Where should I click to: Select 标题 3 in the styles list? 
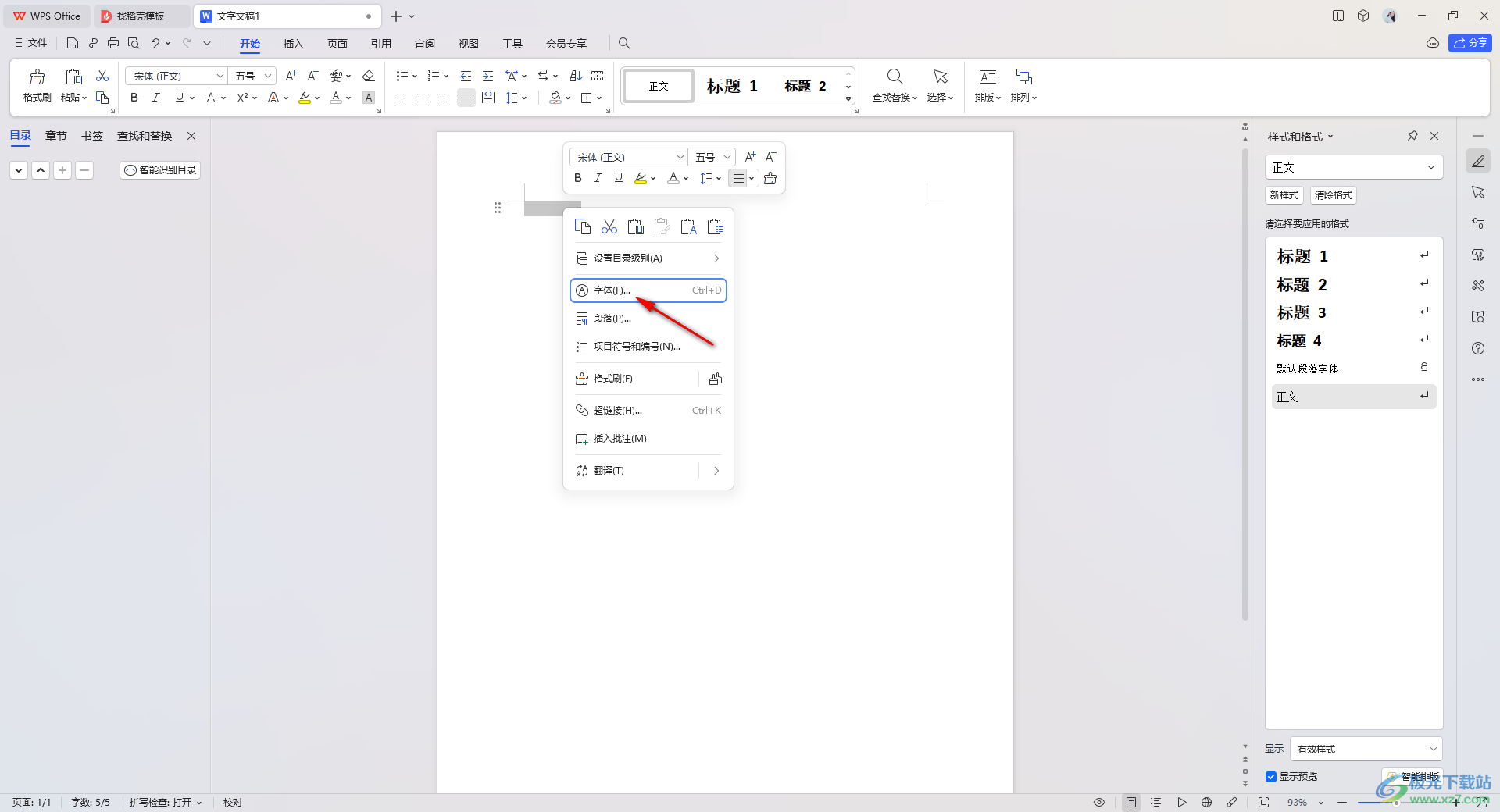click(x=1354, y=313)
